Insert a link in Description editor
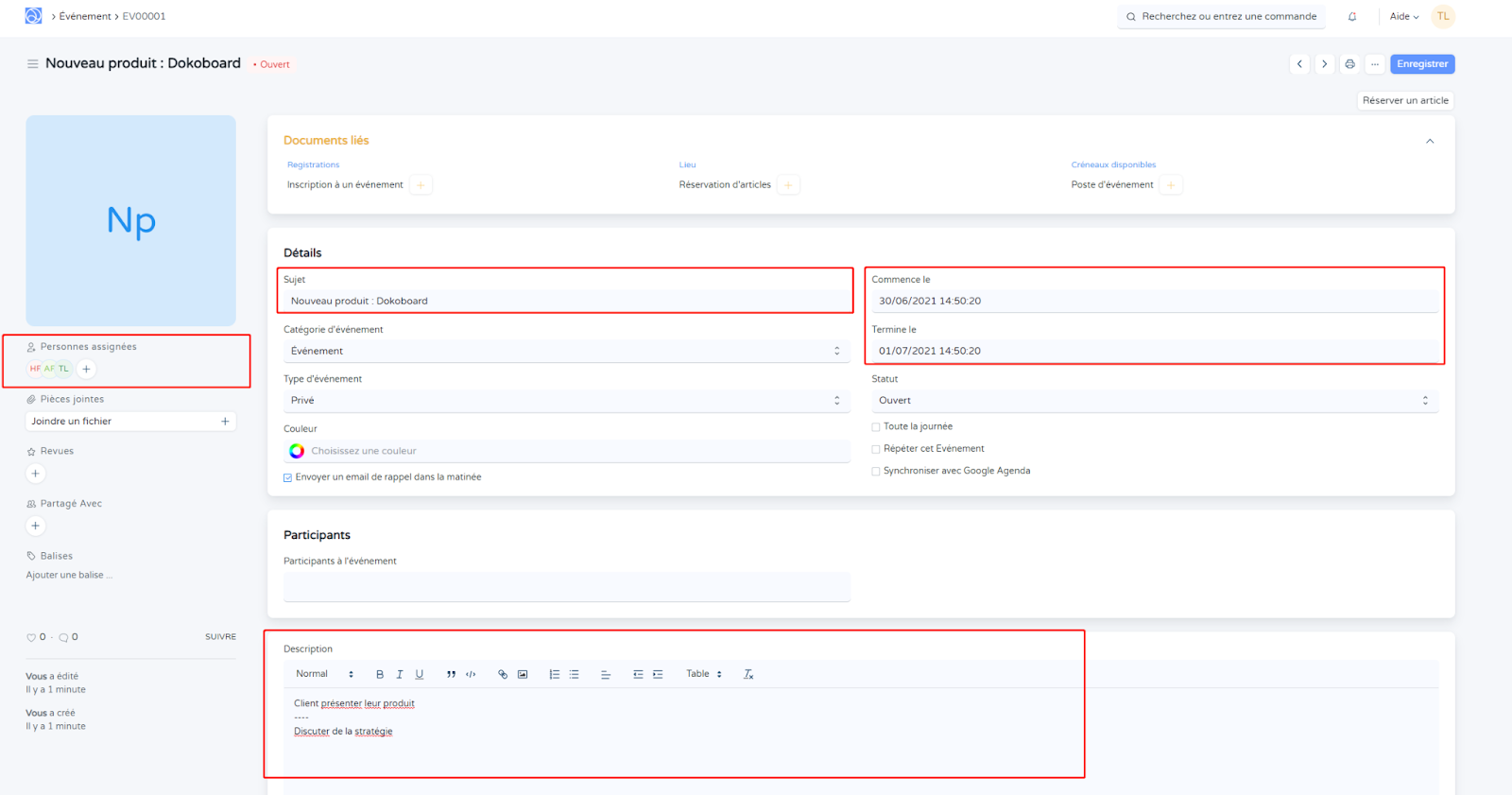This screenshot has width=1512, height=795. pos(503,675)
